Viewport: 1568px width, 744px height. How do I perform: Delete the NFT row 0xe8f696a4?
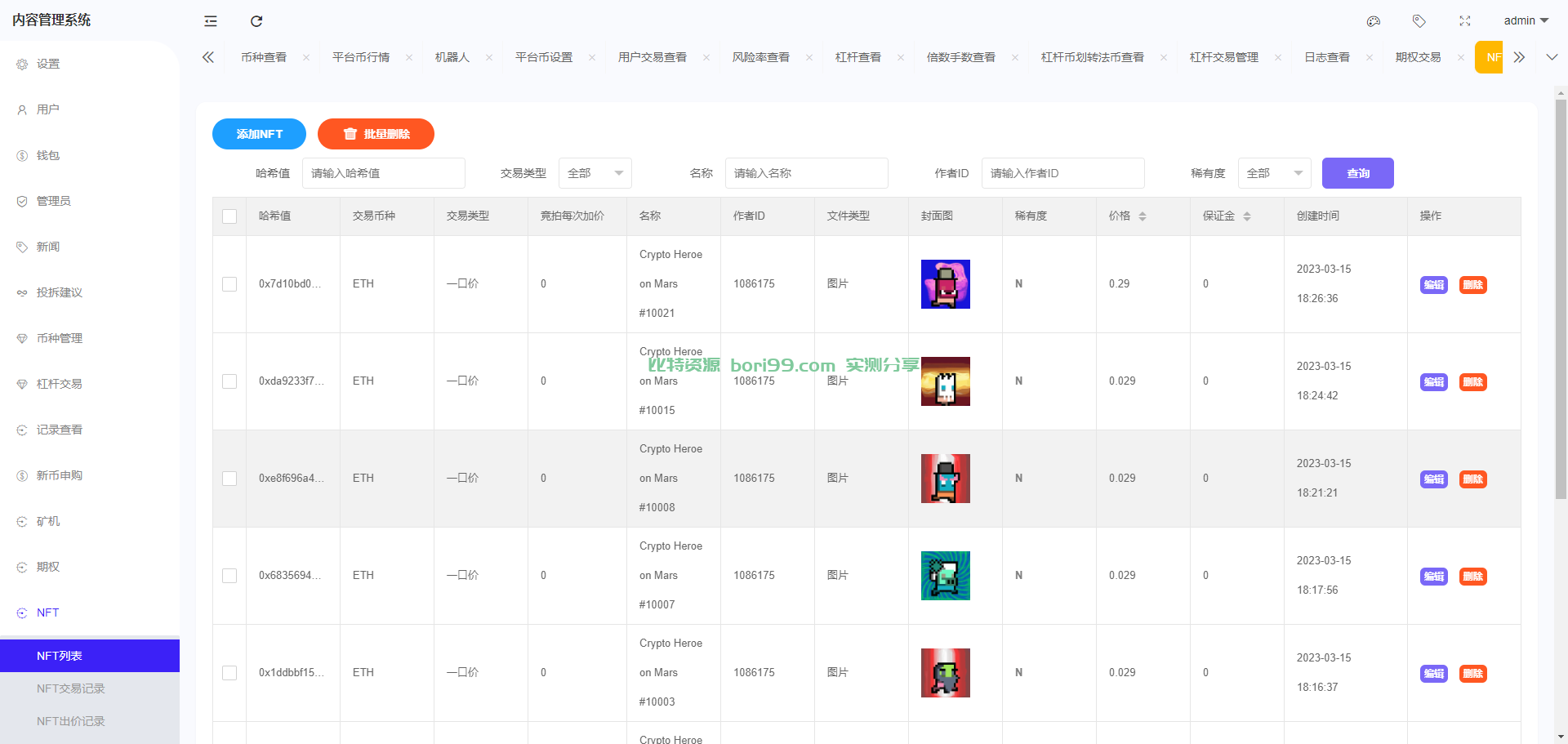(1473, 479)
